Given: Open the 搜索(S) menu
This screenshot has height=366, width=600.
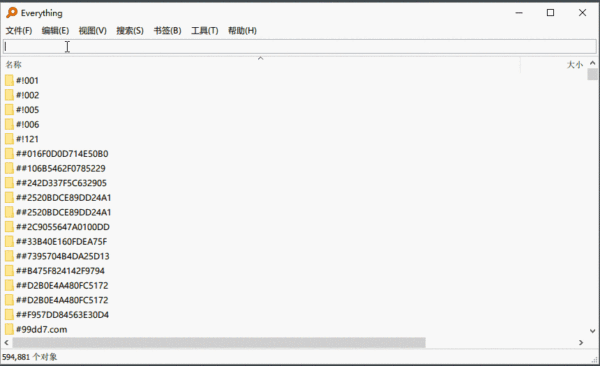Looking at the screenshot, I should (x=130, y=31).
